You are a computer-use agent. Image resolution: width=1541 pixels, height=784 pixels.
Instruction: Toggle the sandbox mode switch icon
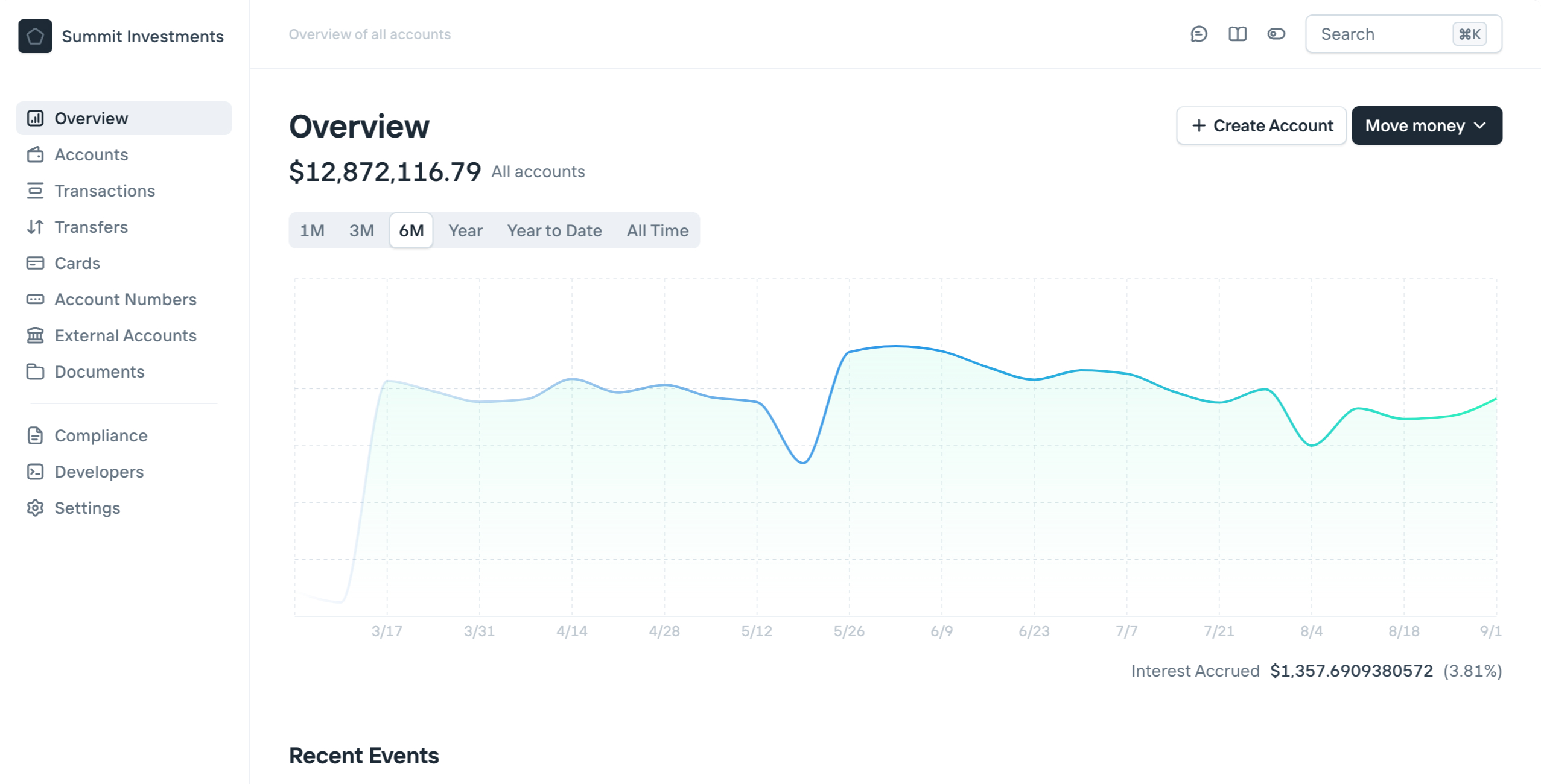1276,34
